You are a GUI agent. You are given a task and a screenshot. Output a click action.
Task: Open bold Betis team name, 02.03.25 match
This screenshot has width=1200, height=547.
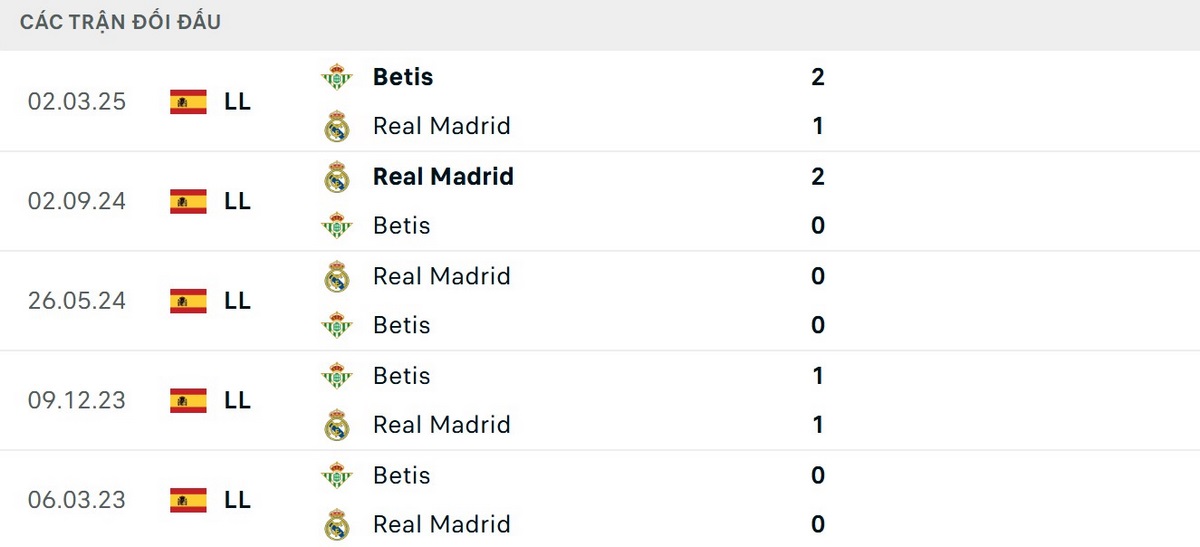coord(403,77)
